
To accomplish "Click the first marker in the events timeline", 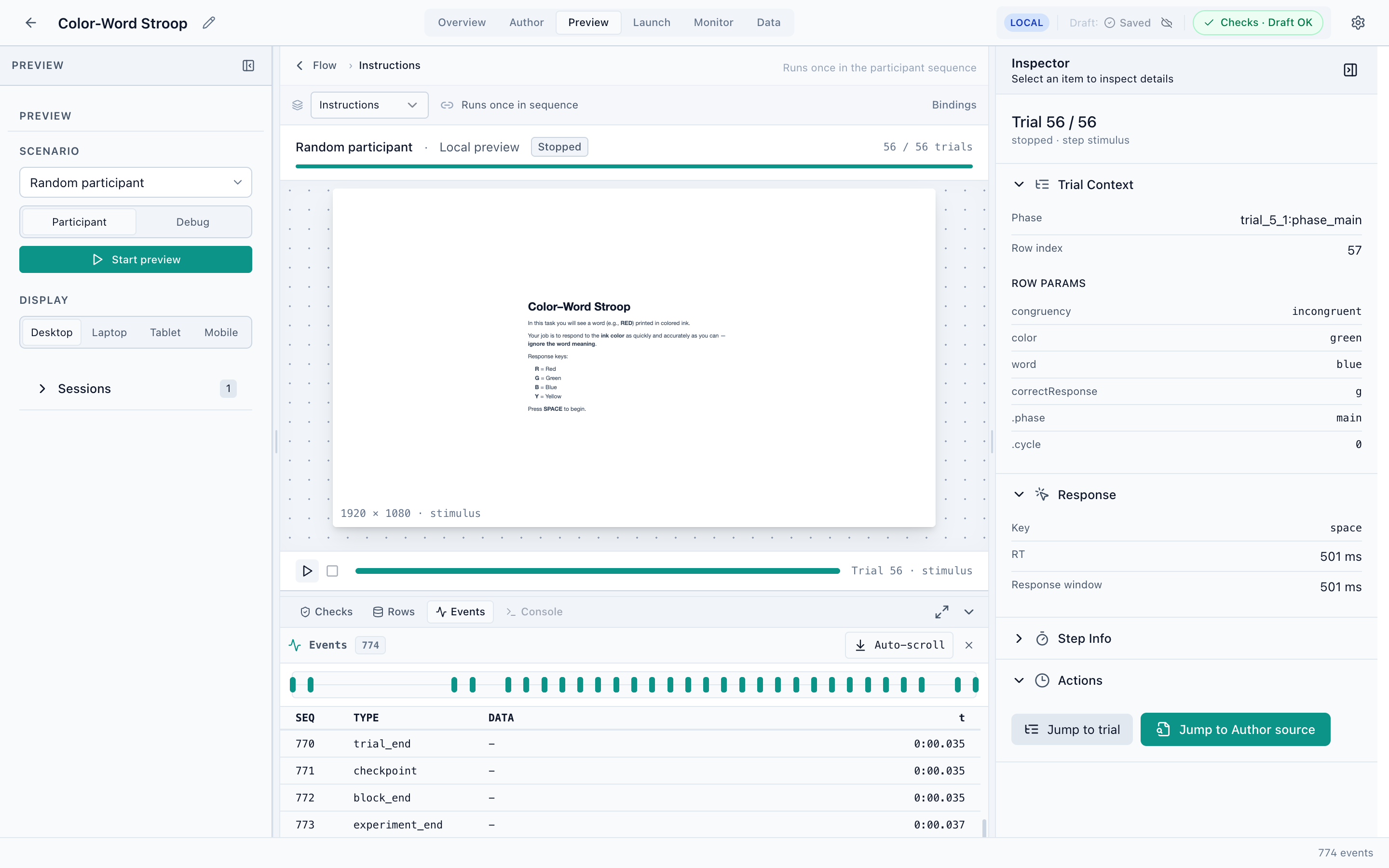I will click(293, 684).
